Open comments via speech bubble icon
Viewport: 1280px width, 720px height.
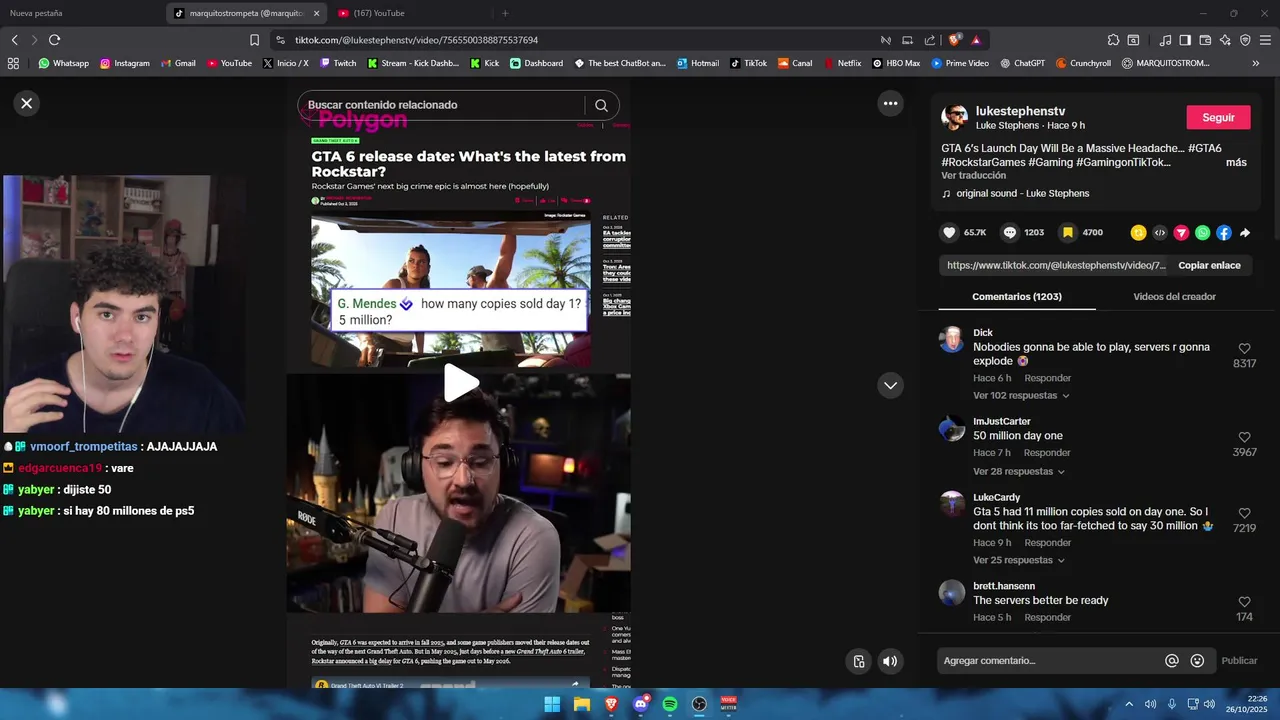click(1010, 232)
